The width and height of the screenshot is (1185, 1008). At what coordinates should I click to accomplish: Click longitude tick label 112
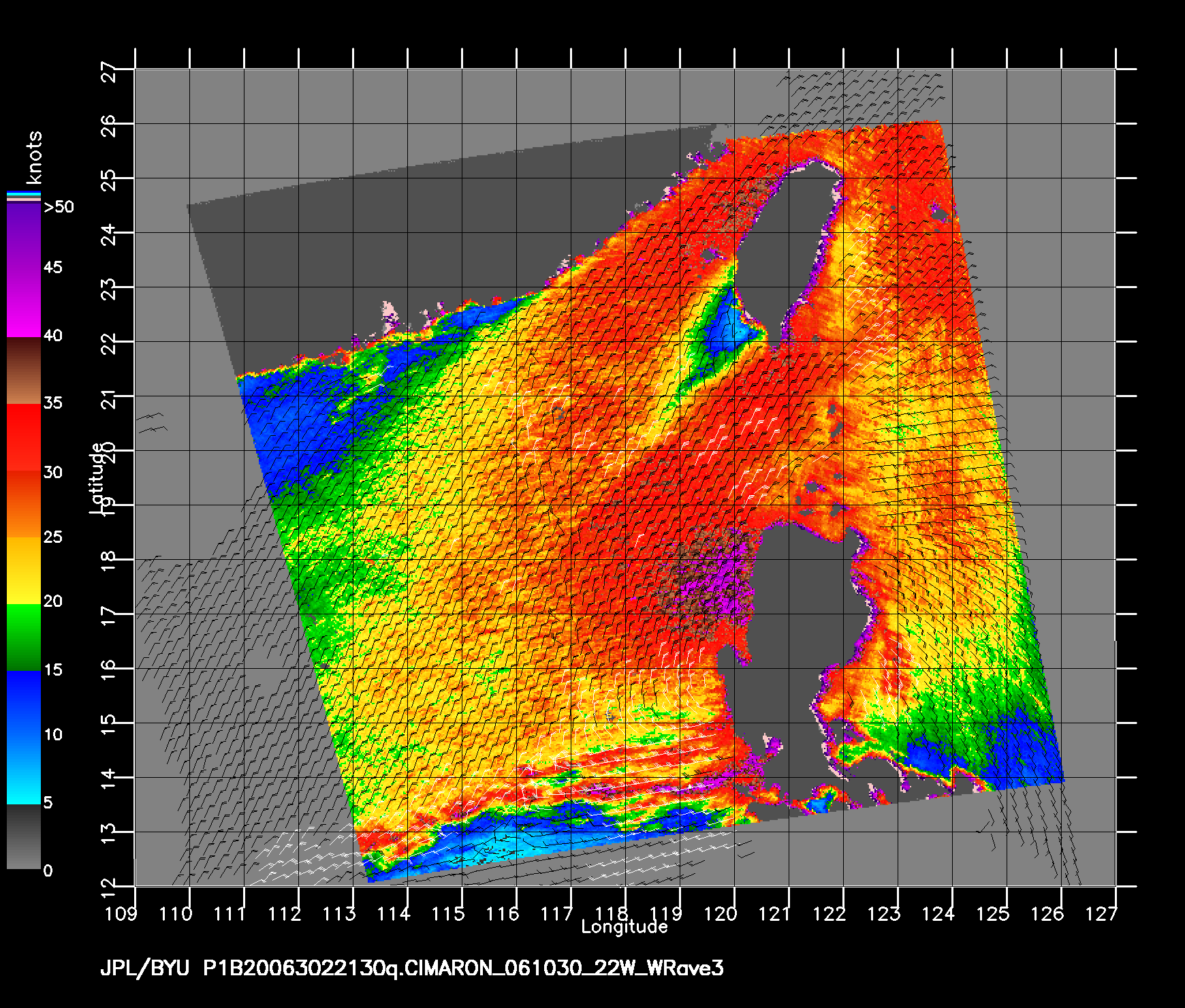coord(285,913)
